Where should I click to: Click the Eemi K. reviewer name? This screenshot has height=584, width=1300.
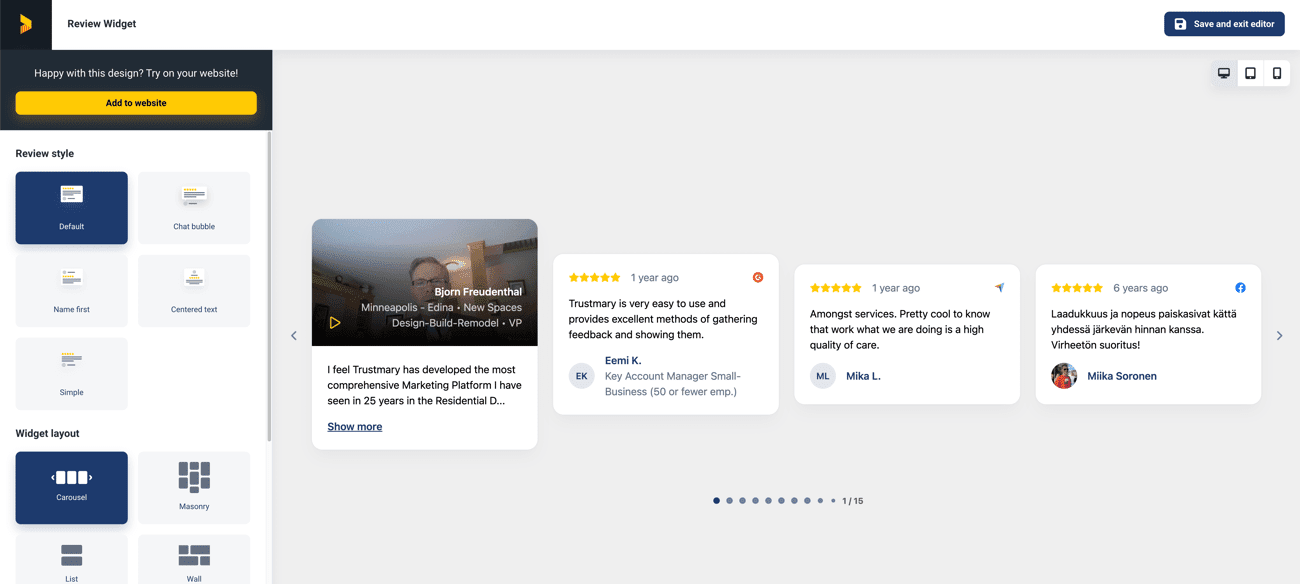[623, 360]
